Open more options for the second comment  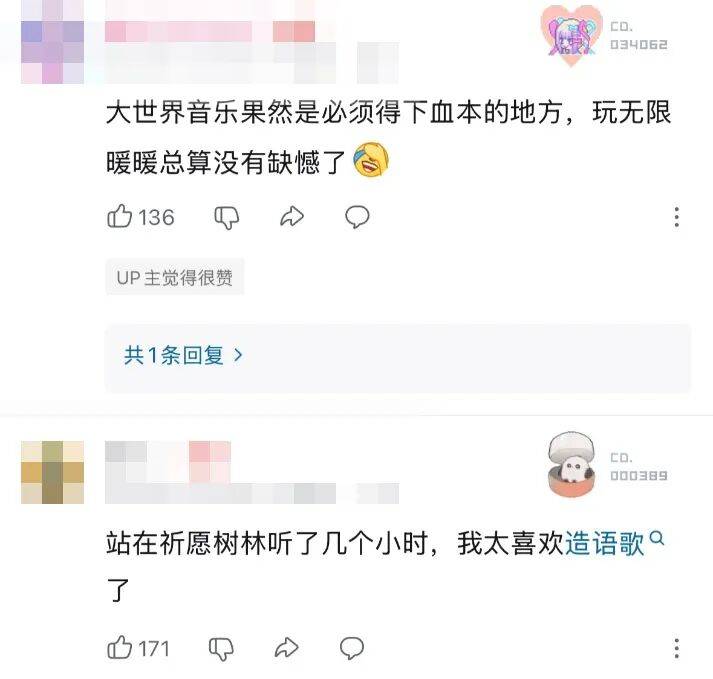pyautogui.click(x=677, y=648)
